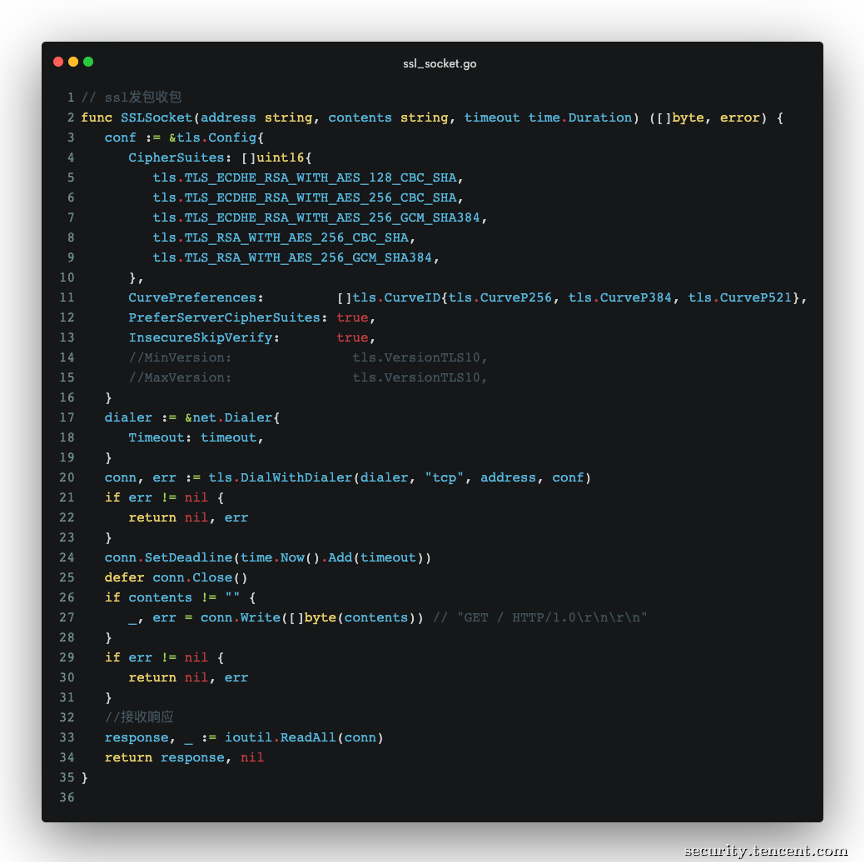
Task: Click TLS_ECDHE_RSA_WITH_AES_256_GCM_SHA384 cipher entry
Action: point(316,218)
